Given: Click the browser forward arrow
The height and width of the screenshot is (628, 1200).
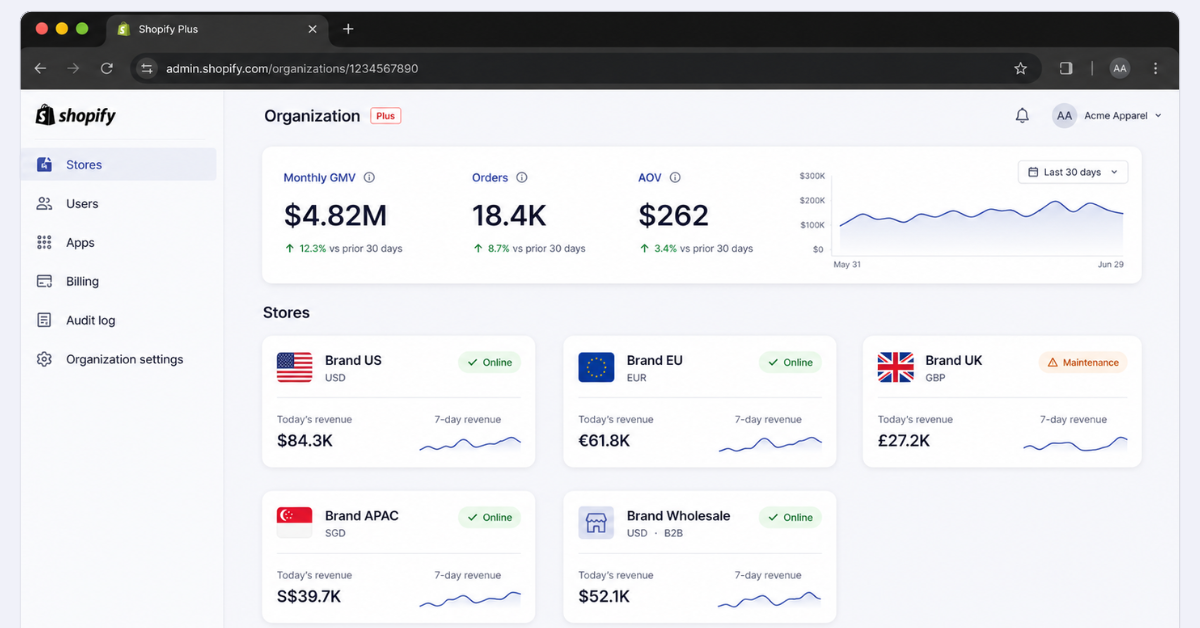Looking at the screenshot, I should pyautogui.click(x=73, y=68).
